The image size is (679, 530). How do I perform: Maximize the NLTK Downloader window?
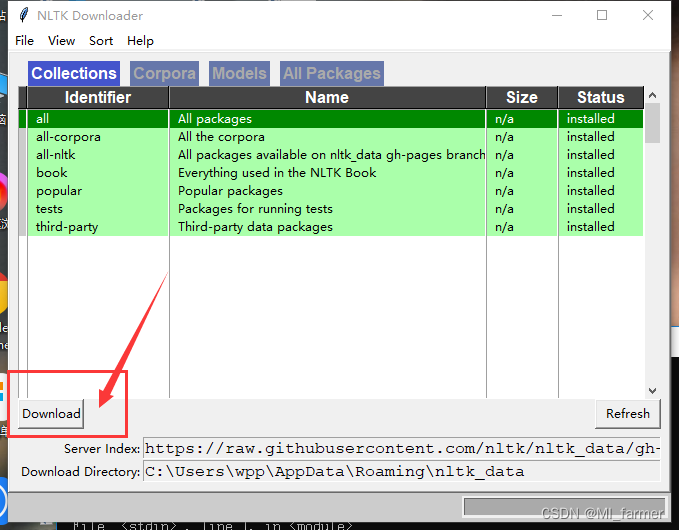(x=602, y=15)
